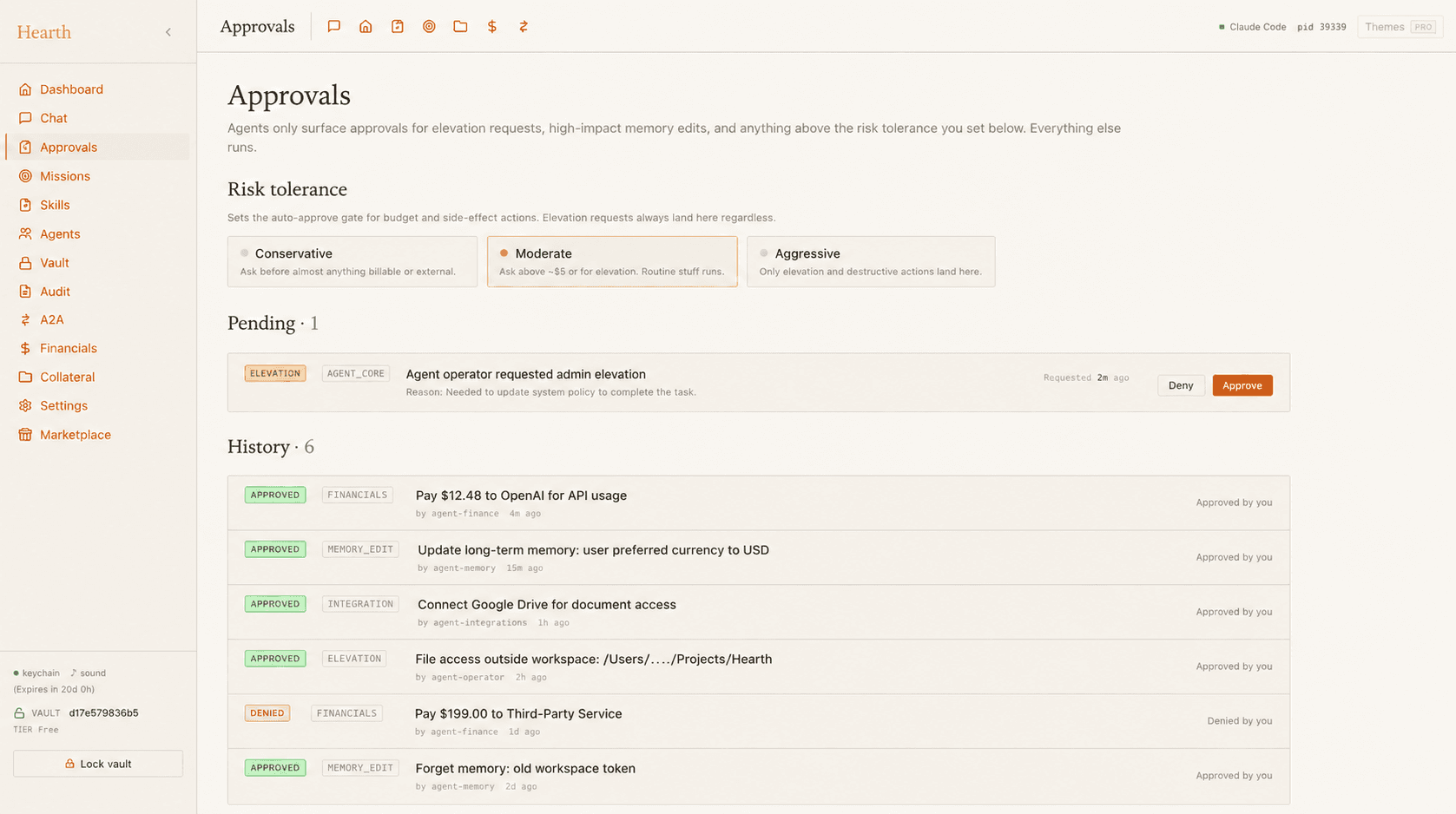Click the Marketplace store icon in the sidebar
1456x814 pixels.
[x=25, y=435]
